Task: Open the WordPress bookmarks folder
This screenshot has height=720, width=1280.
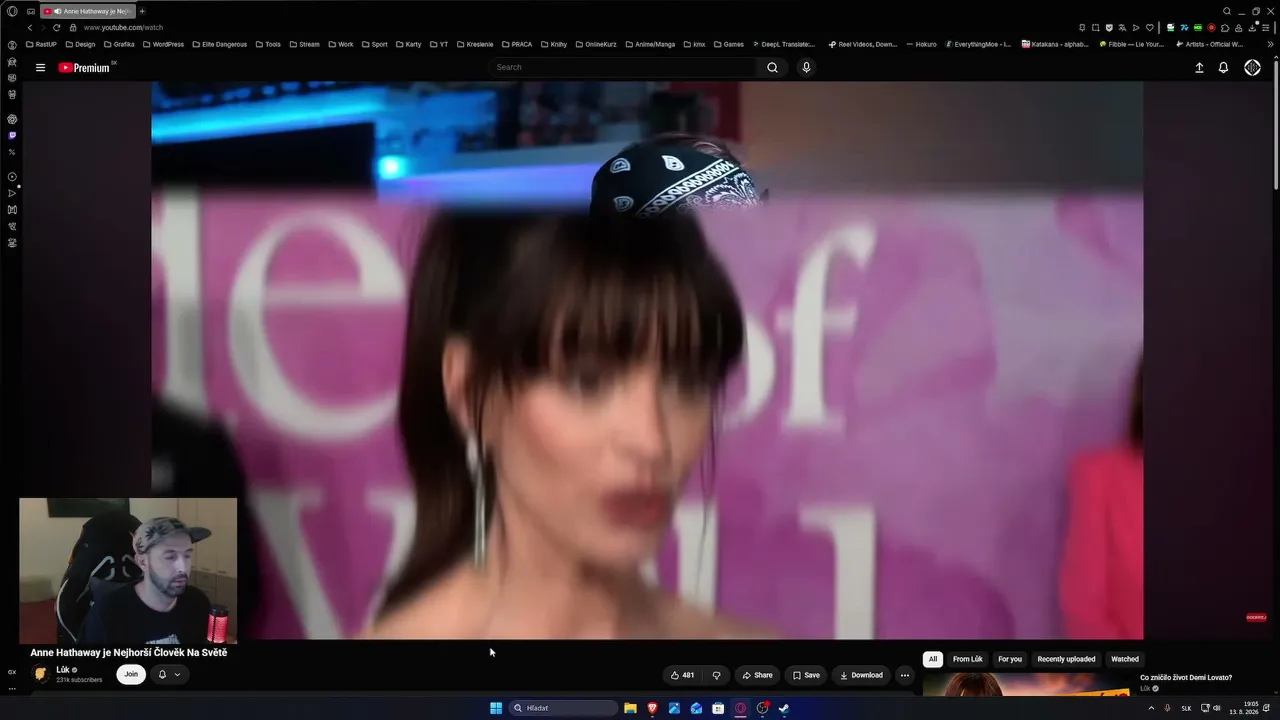Action: pyautogui.click(x=164, y=44)
